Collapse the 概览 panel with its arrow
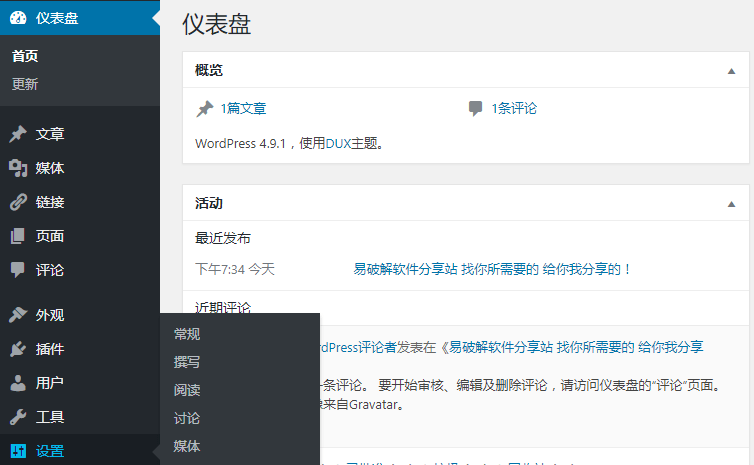 click(731, 71)
